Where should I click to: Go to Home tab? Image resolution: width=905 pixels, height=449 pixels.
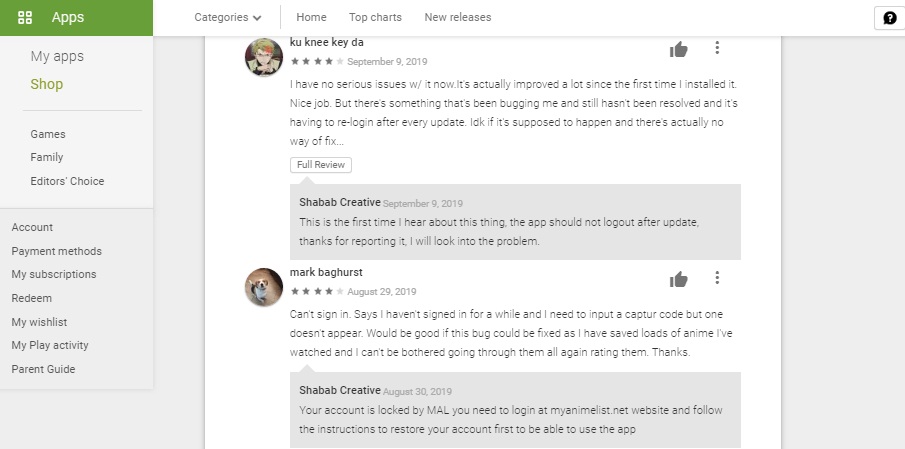coord(311,17)
